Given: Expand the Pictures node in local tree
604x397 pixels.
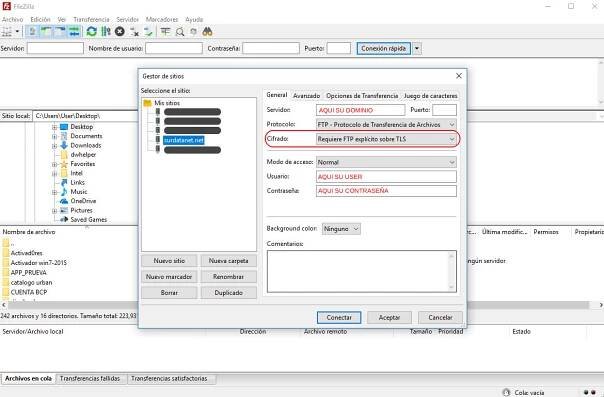Looking at the screenshot, I should 54,211.
